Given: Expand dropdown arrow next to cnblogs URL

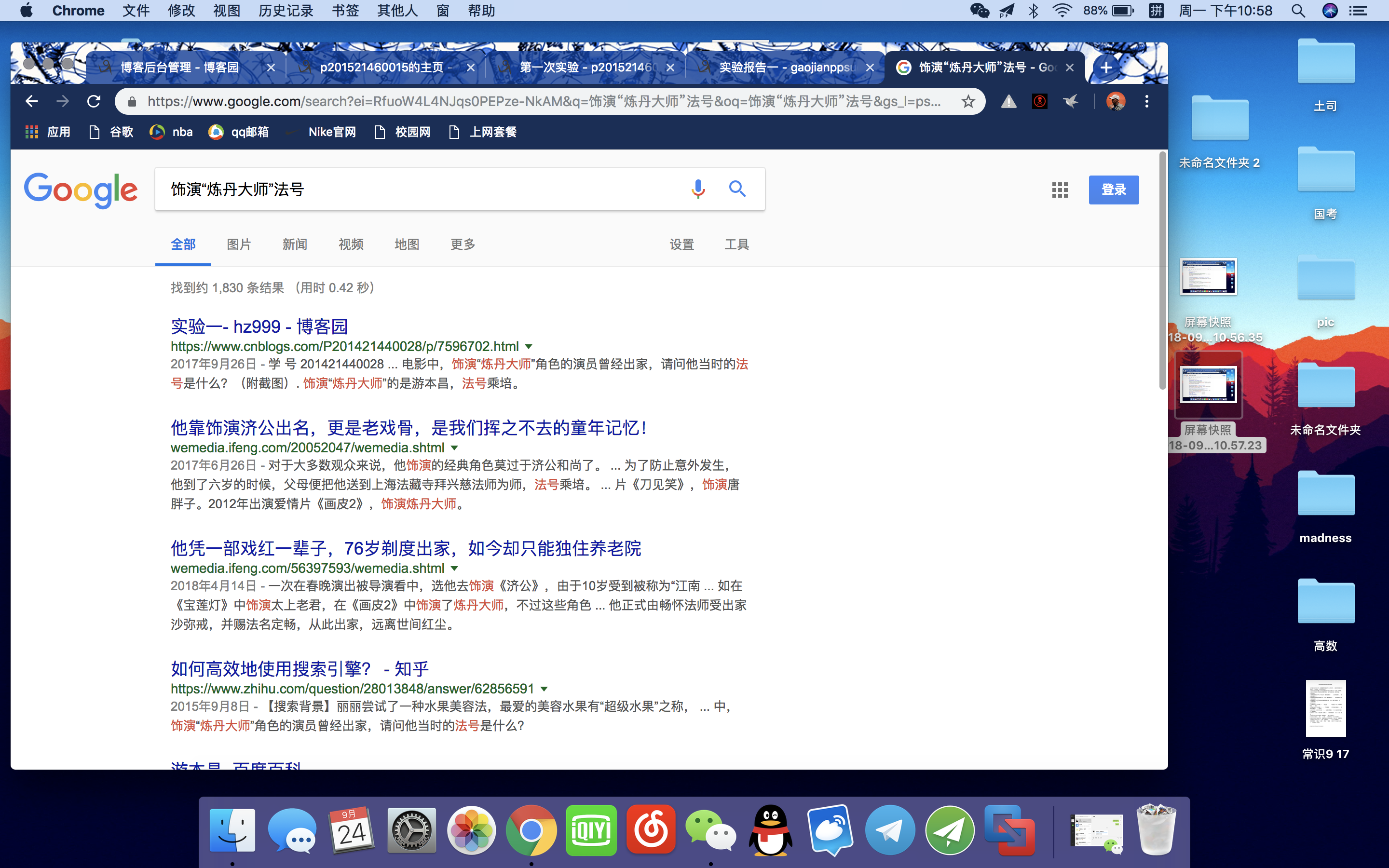Looking at the screenshot, I should [x=529, y=347].
